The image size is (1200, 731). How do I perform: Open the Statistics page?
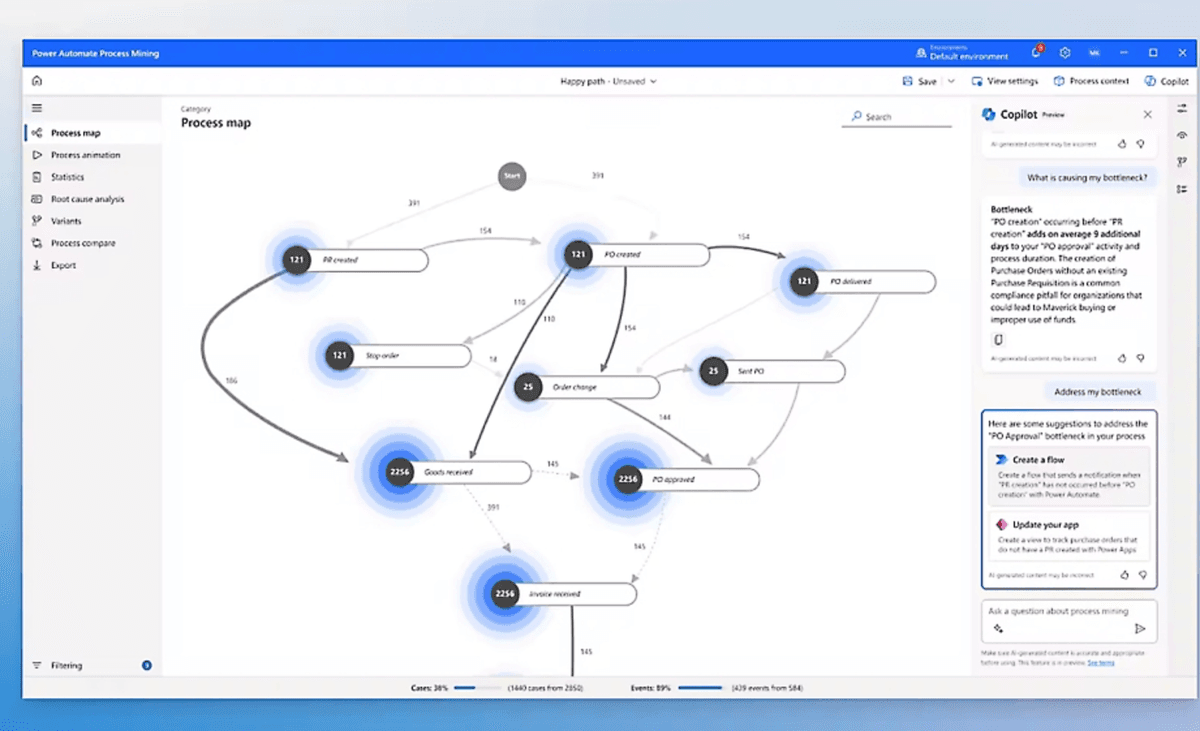click(66, 176)
